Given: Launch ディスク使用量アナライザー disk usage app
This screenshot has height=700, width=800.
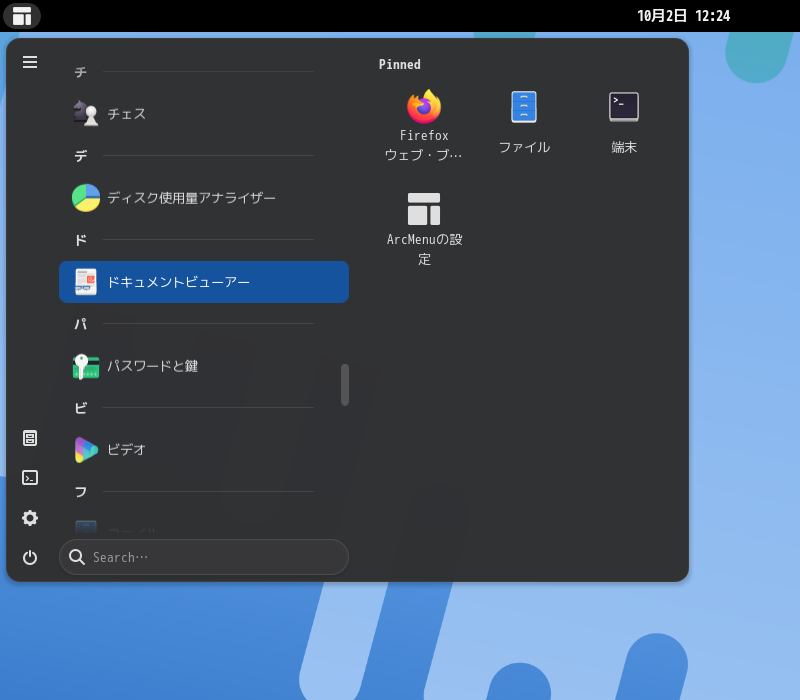Looking at the screenshot, I should [204, 198].
